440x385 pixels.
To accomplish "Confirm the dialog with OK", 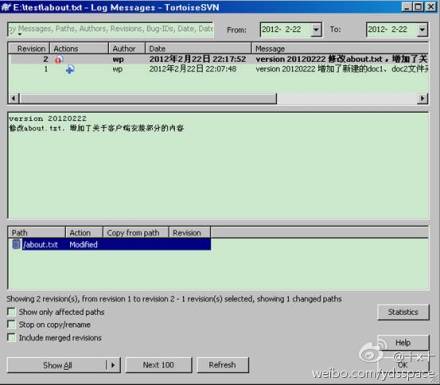I will click(x=403, y=365).
